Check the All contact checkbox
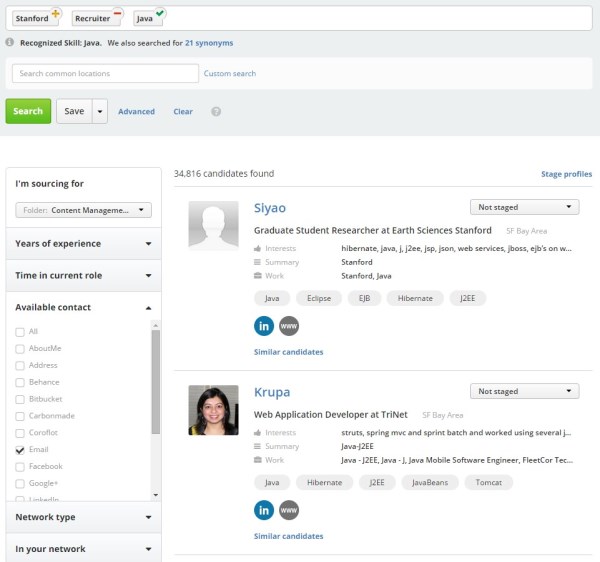The image size is (600, 562). point(20,332)
